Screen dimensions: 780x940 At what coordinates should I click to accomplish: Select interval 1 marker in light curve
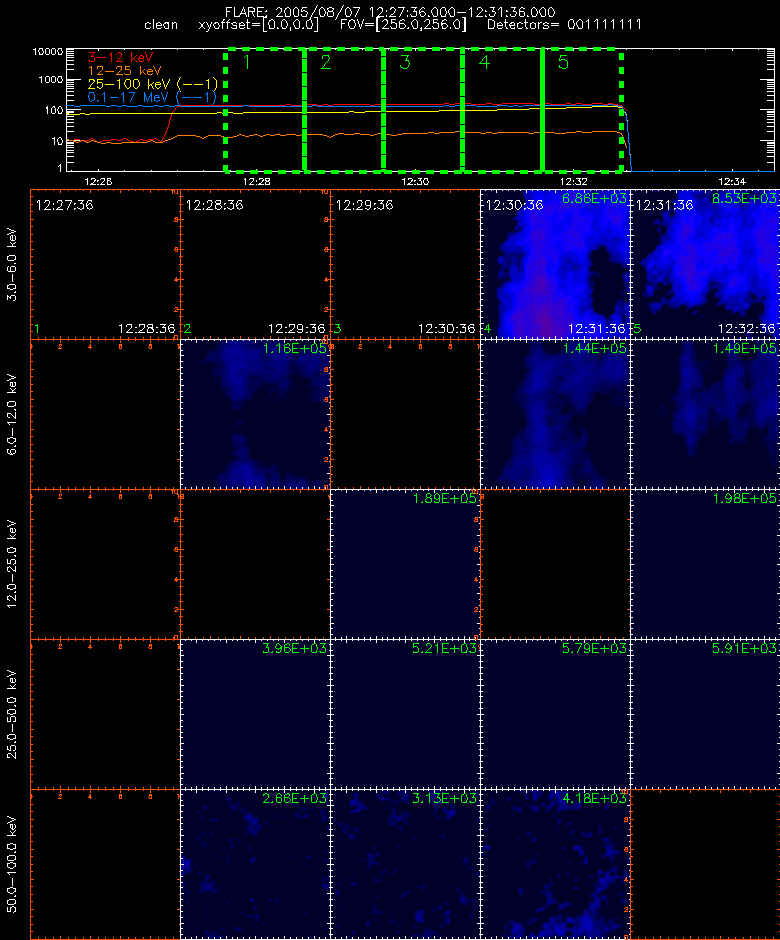246,62
